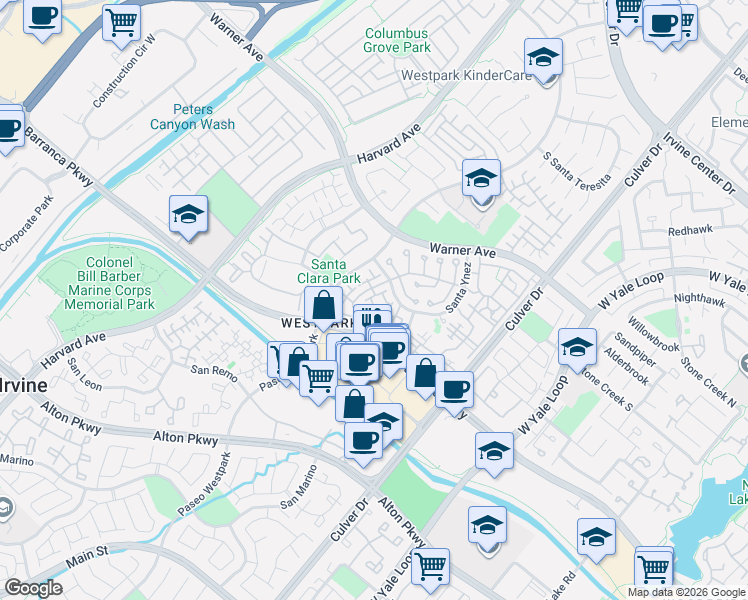The height and width of the screenshot is (600, 748).
Task: Click the San Marino street label
Action: [x=299, y=487]
